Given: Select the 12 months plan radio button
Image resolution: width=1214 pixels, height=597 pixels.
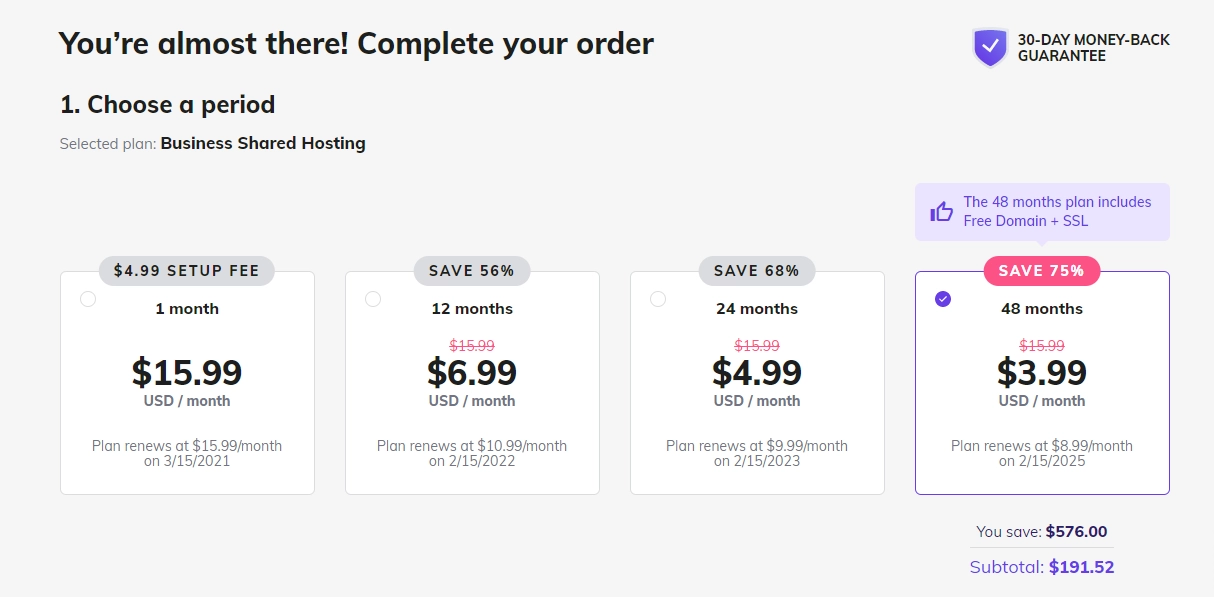Looking at the screenshot, I should tap(373, 298).
